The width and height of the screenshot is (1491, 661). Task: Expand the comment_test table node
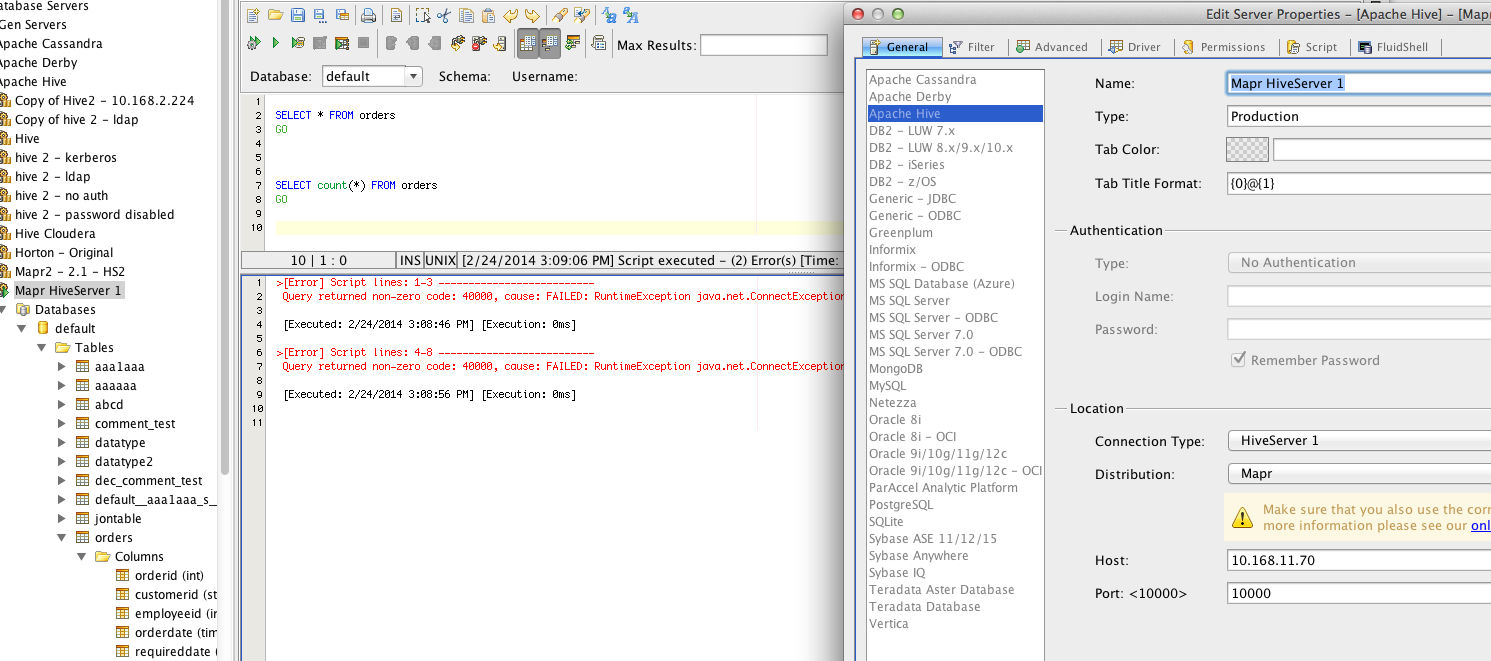tap(62, 423)
